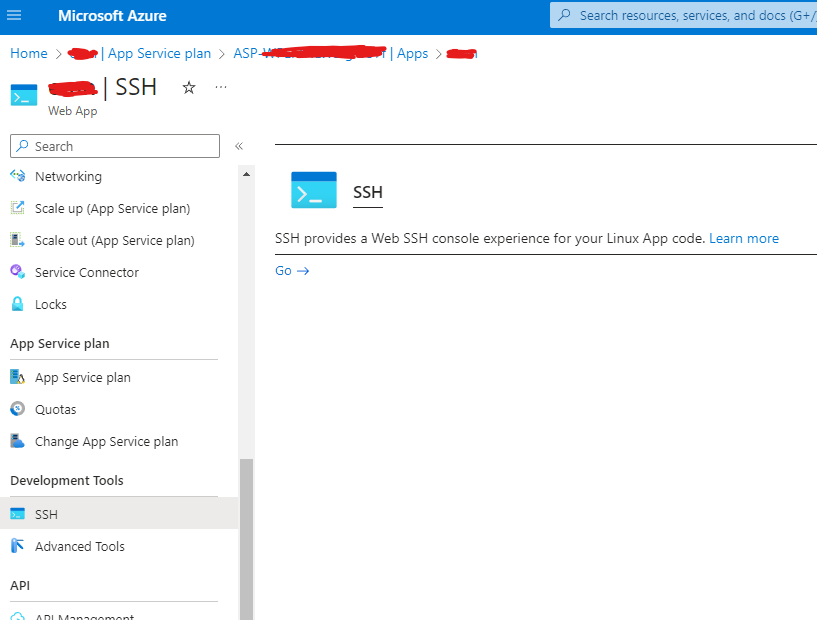Click the Quotas icon

click(x=17, y=408)
